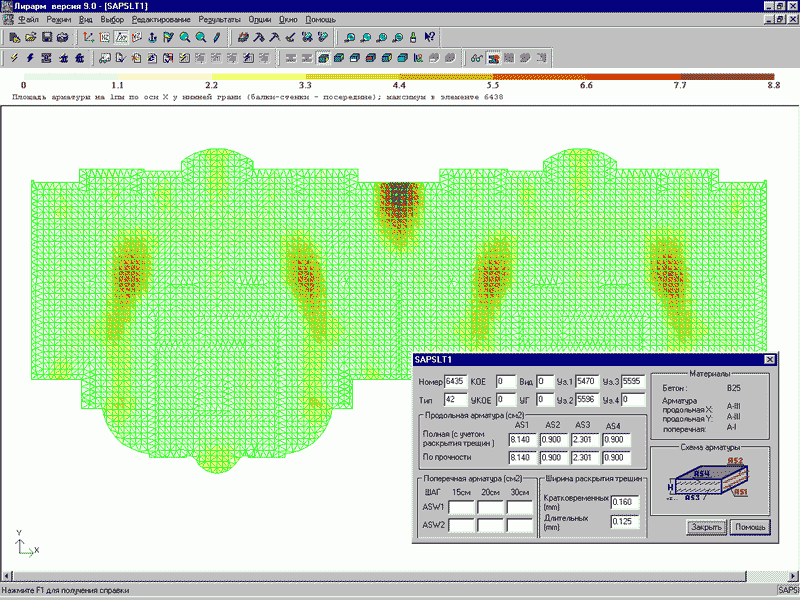Click the open folder icon in toolbar
Image resolution: width=800 pixels, height=600 pixels.
click(30, 37)
